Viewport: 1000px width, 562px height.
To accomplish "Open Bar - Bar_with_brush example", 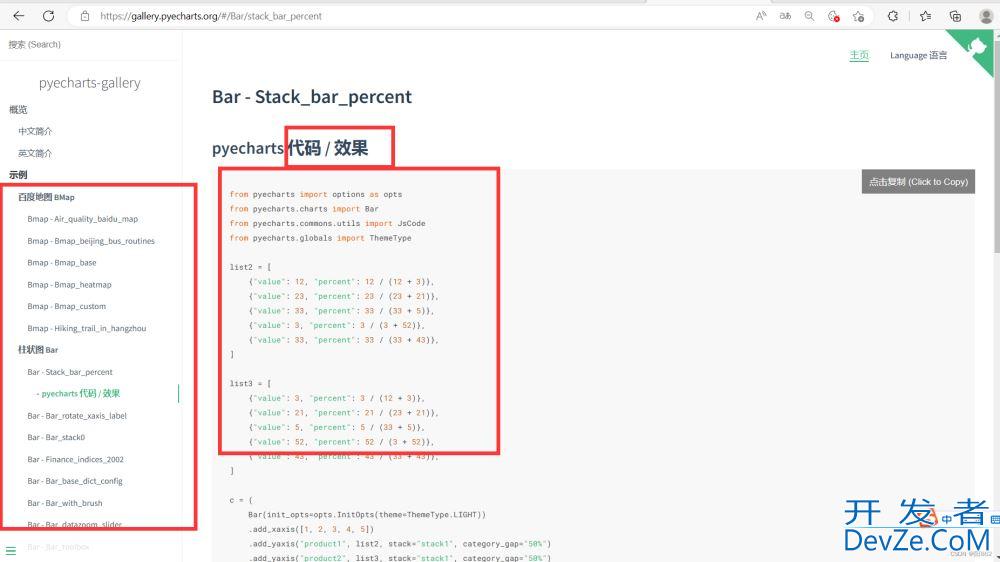I will [x=64, y=503].
